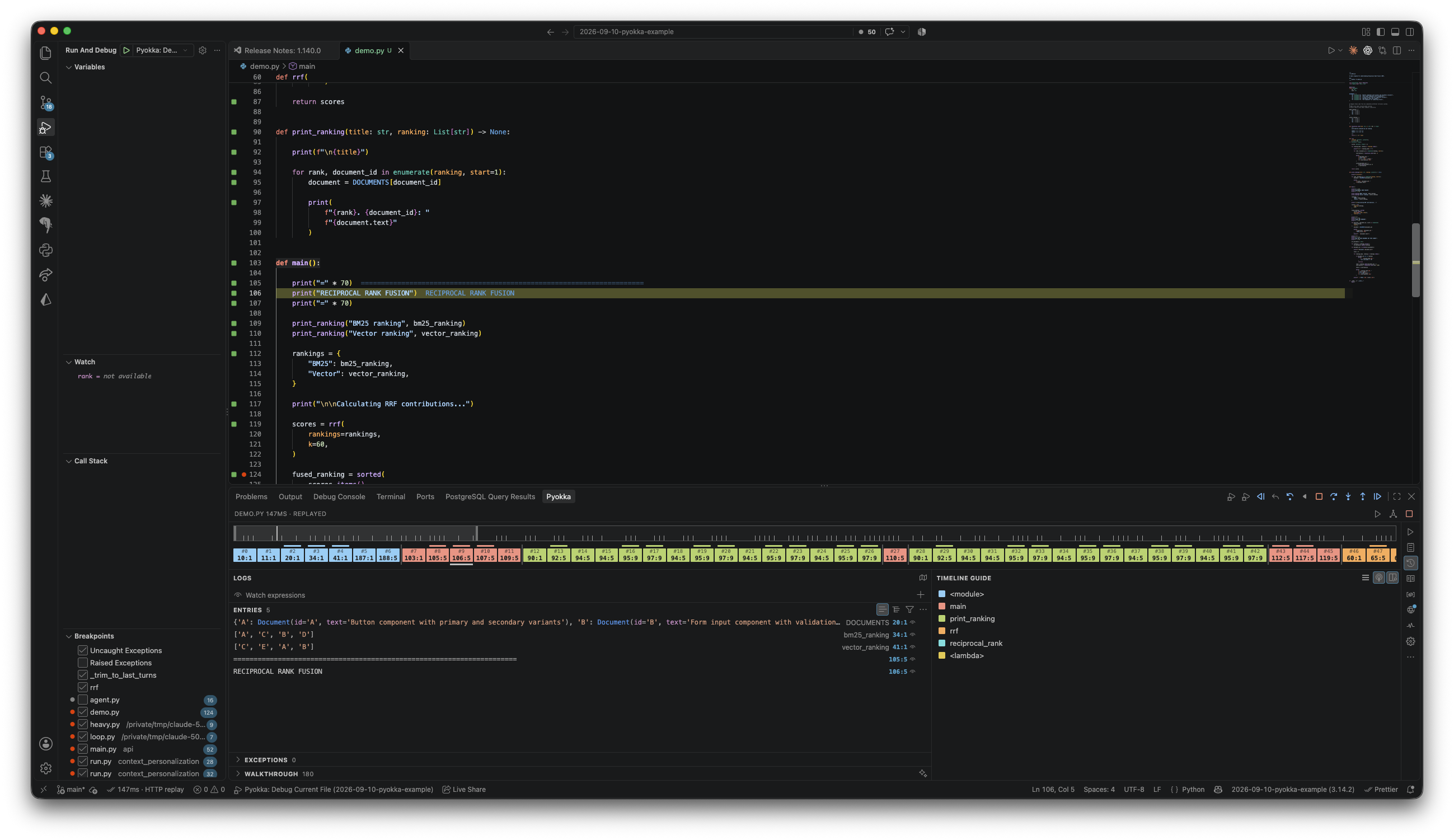Click the step into (down arrow) Pyokka icon
This screenshot has width=1454, height=840.
tap(1348, 497)
